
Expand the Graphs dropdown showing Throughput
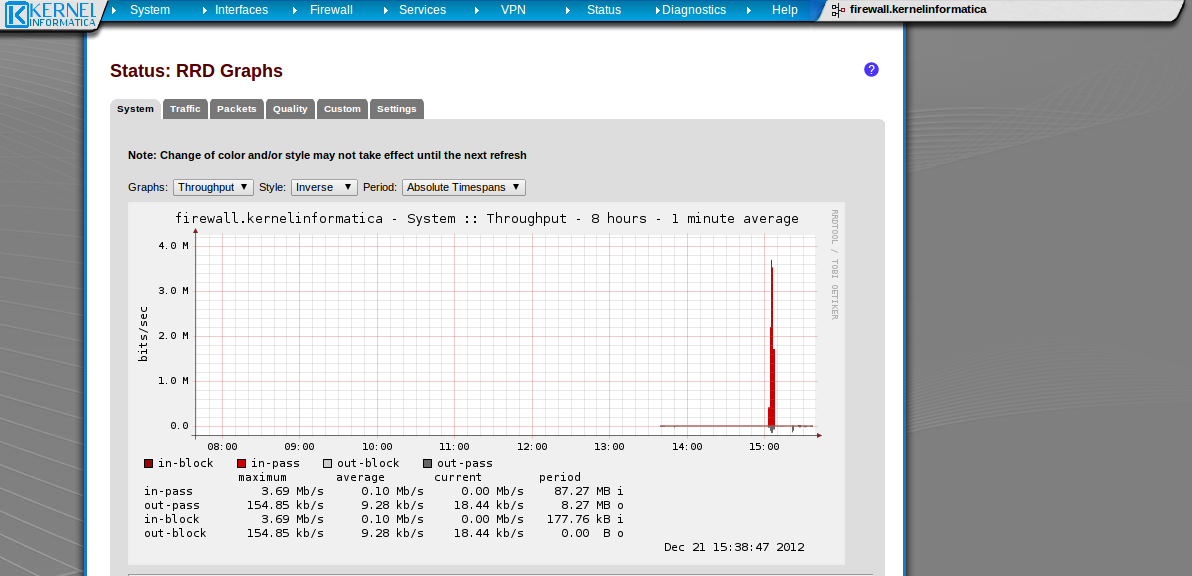pyautogui.click(x=214, y=187)
